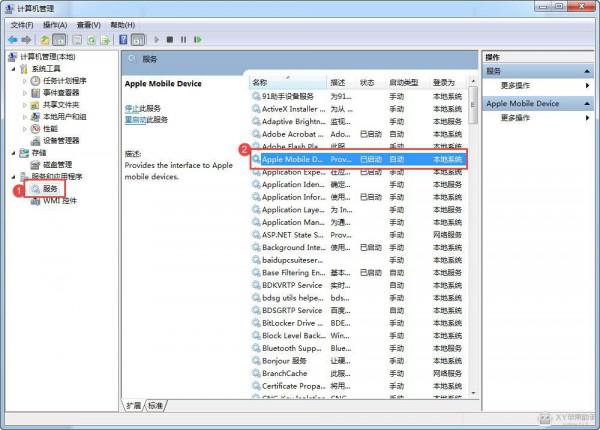Click the 停止 service link
Viewport: 600px width, 430px height.
132,107
